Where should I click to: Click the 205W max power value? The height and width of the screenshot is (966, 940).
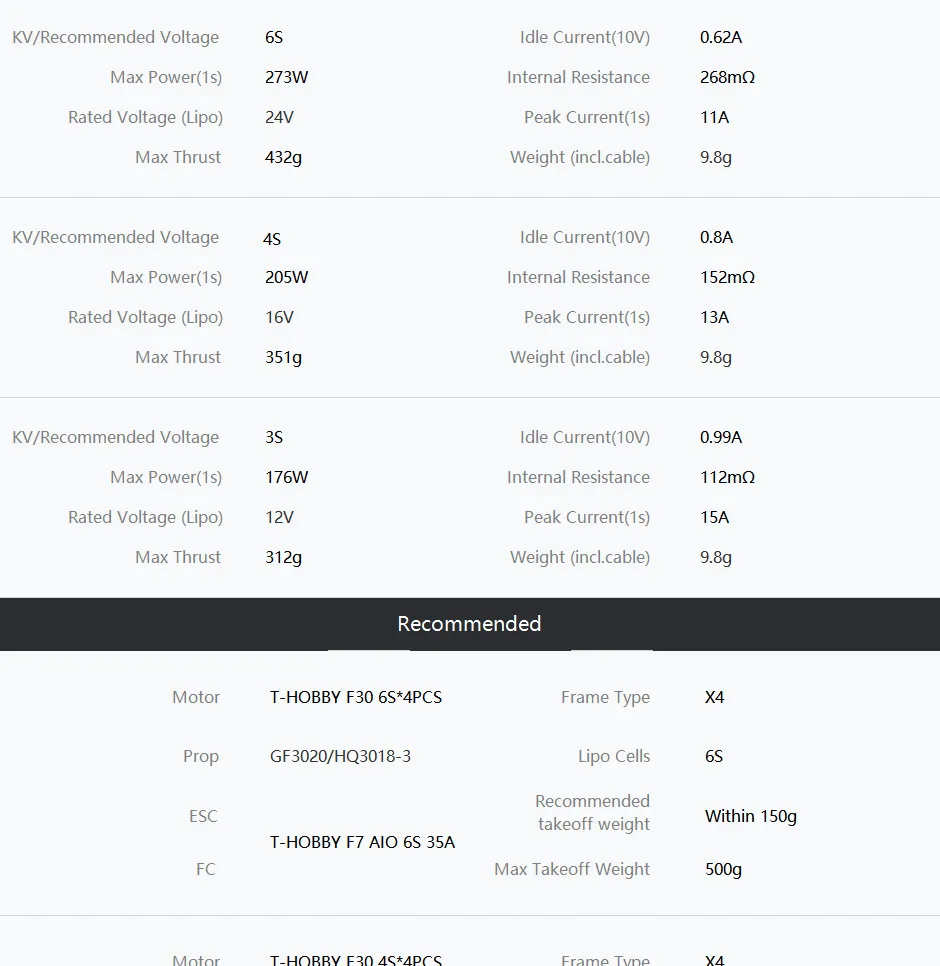tap(286, 277)
